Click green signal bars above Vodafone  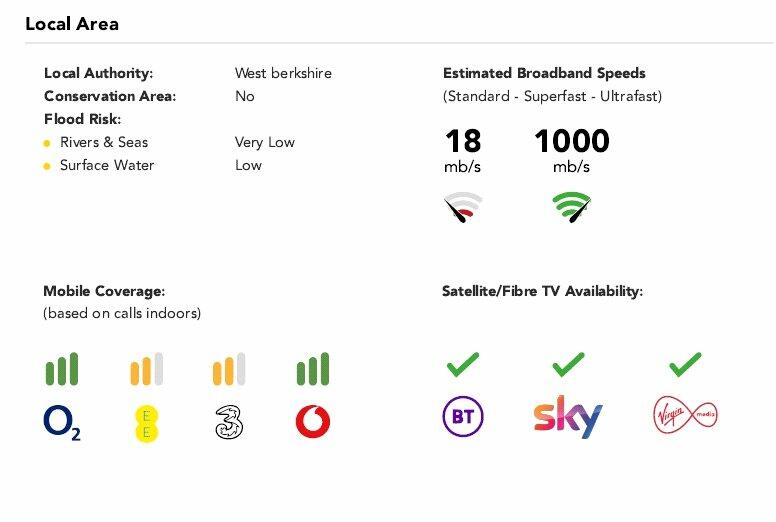pos(313,369)
